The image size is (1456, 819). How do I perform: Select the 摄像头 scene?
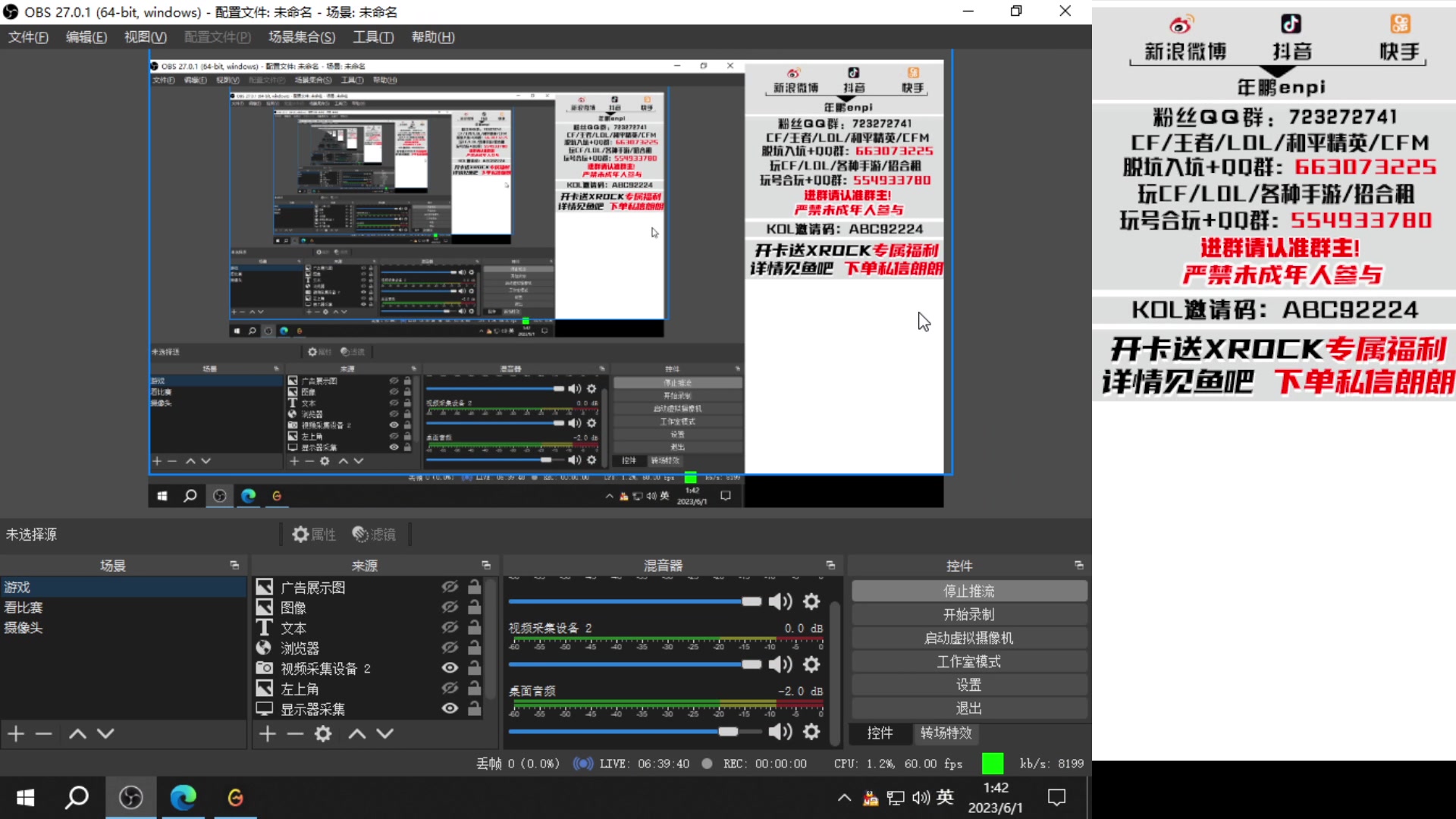pyautogui.click(x=123, y=628)
